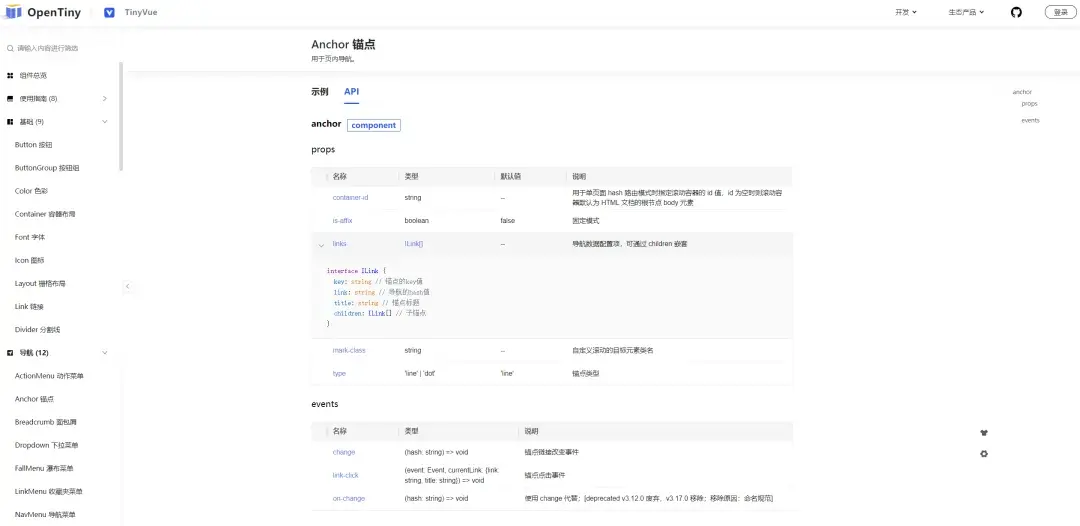Collapse the 基础 (9) section
Image resolution: width=1080 pixels, height=526 pixels.
[105, 122]
